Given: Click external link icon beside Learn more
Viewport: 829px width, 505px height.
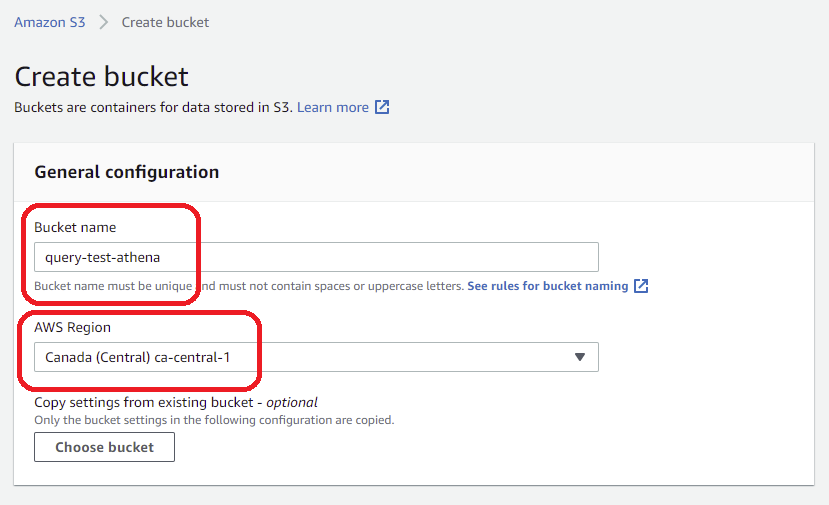Looking at the screenshot, I should (x=382, y=107).
